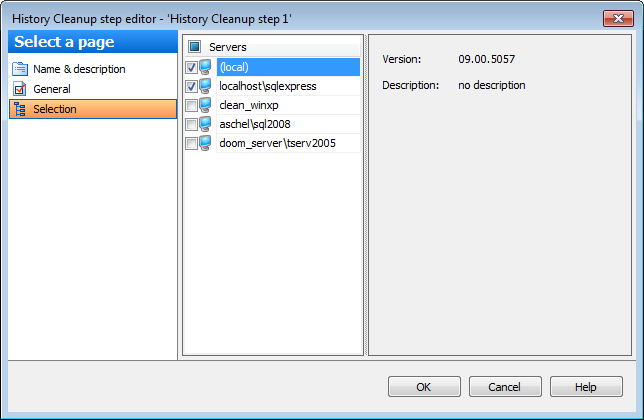Check the doom_server\tserv2005 checkbox
644x420 pixels.
click(191, 143)
